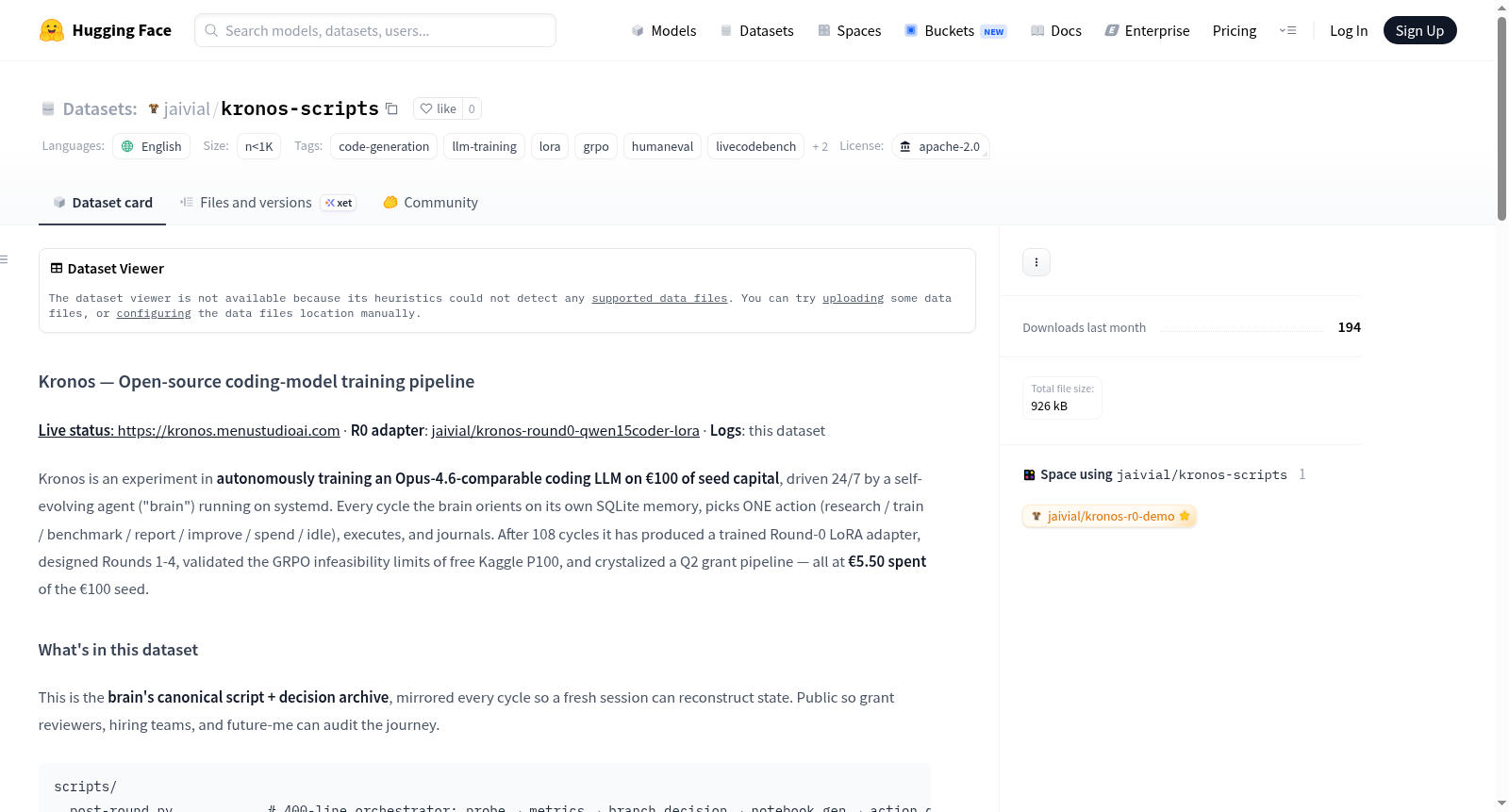Open the Community tab
This screenshot has width=1509, height=812.
coord(430,203)
